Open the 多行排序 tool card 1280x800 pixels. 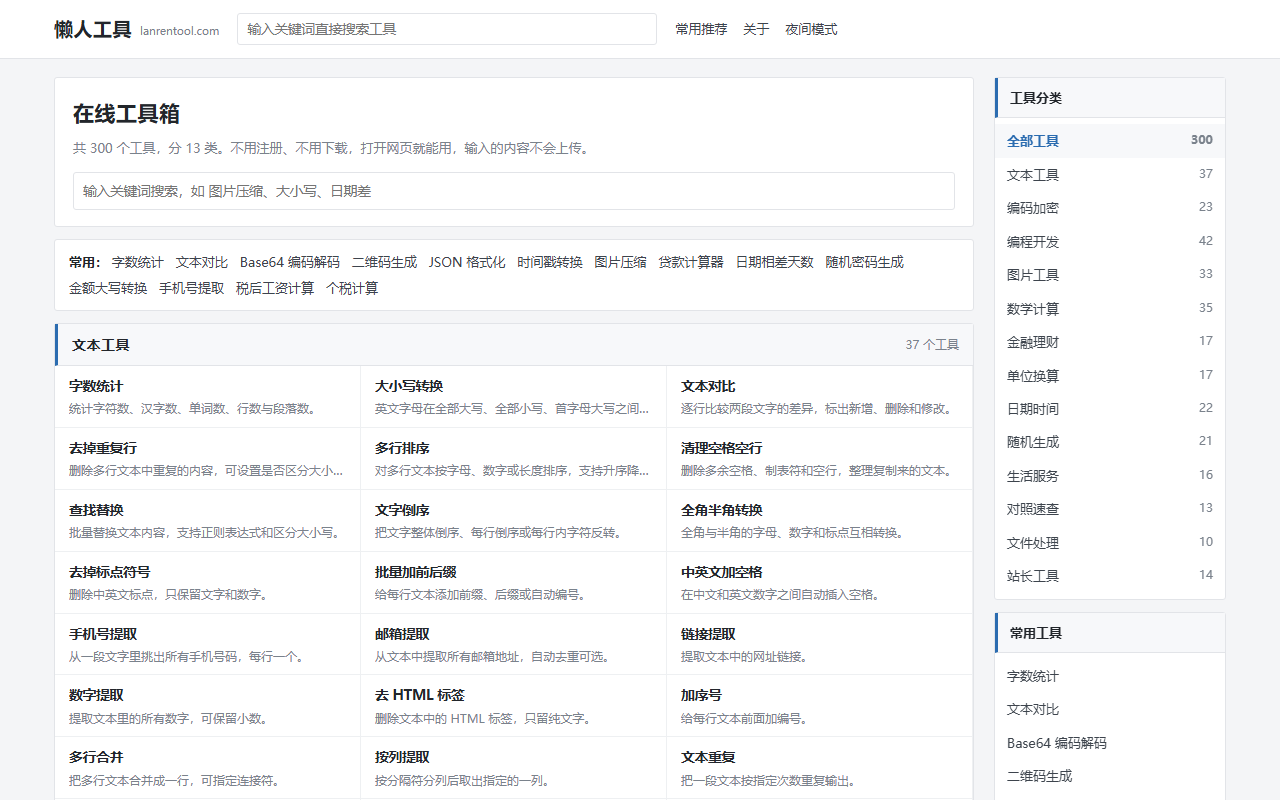513,459
